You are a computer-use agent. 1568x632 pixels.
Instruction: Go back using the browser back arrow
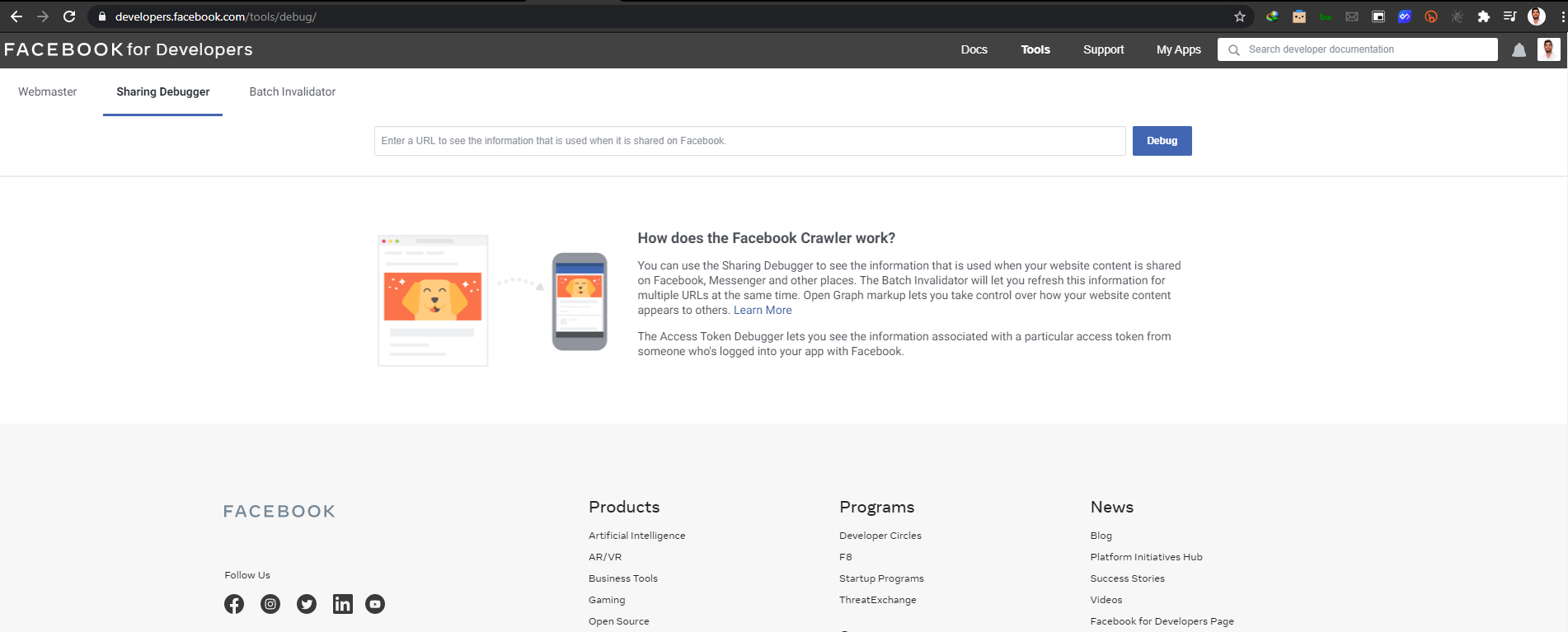point(16,16)
